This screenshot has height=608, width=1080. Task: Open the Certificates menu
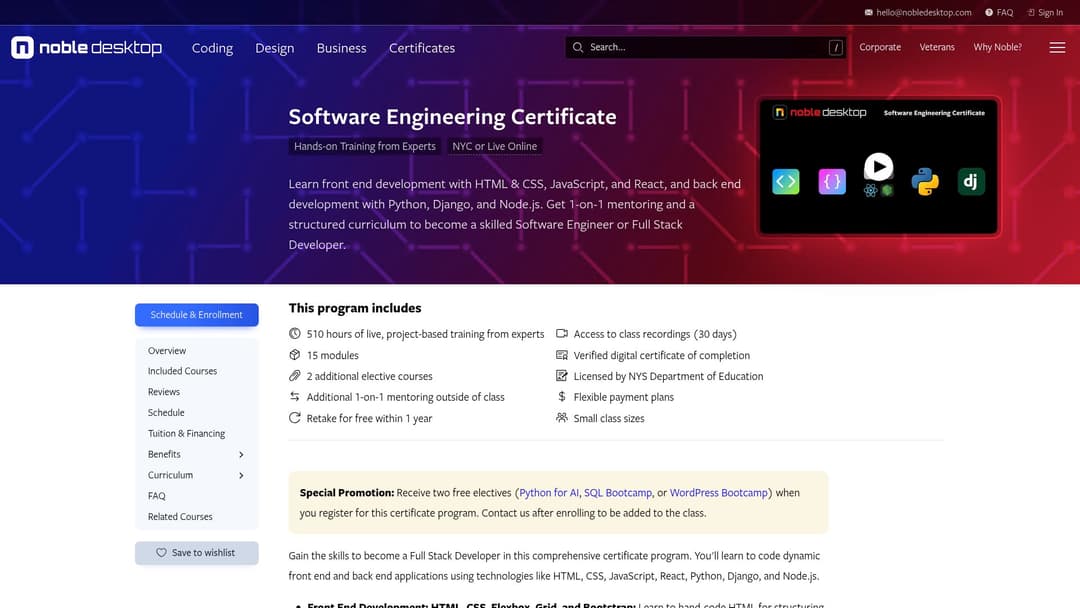click(422, 48)
